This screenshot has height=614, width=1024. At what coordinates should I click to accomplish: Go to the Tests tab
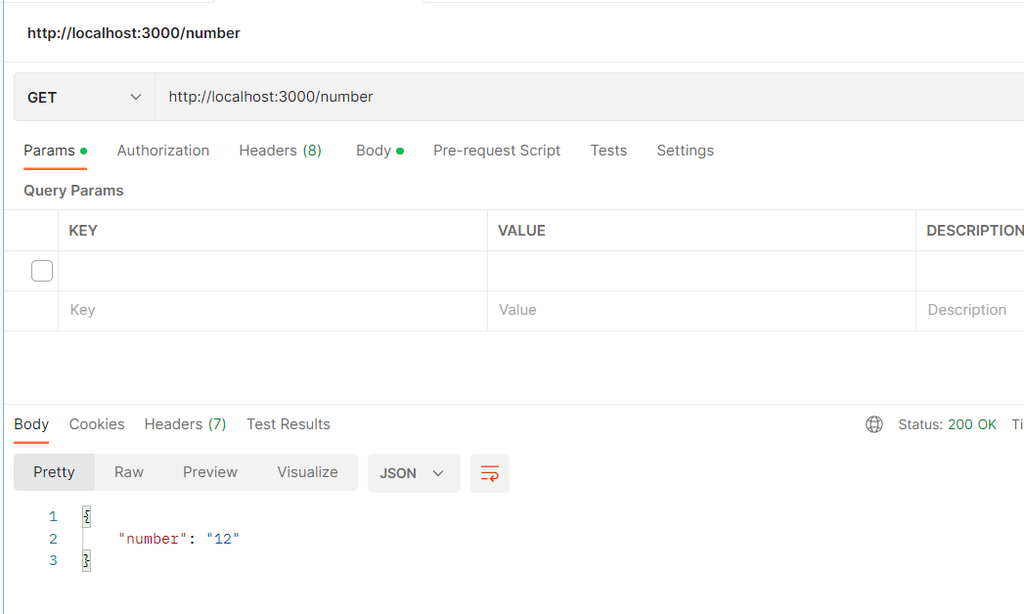click(608, 151)
